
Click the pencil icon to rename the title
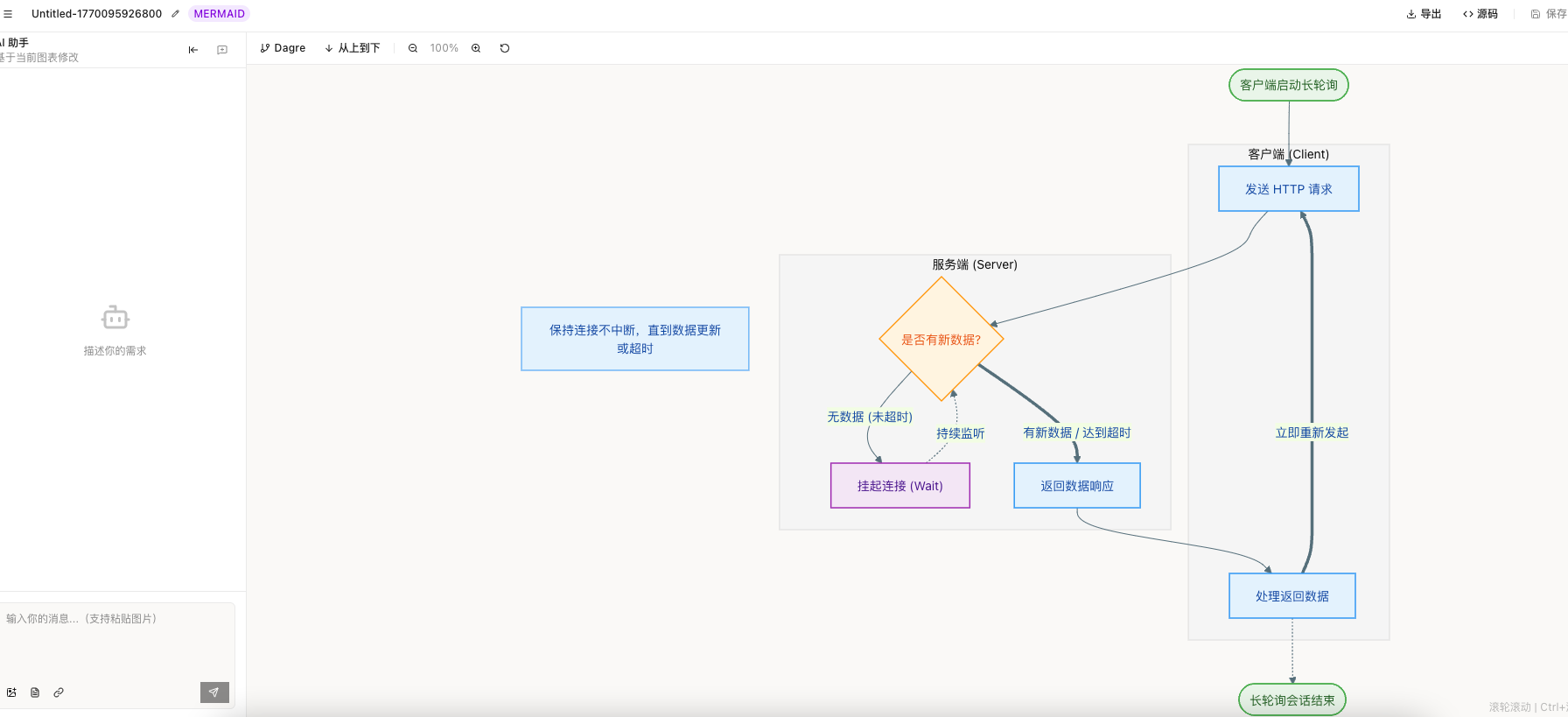point(175,14)
